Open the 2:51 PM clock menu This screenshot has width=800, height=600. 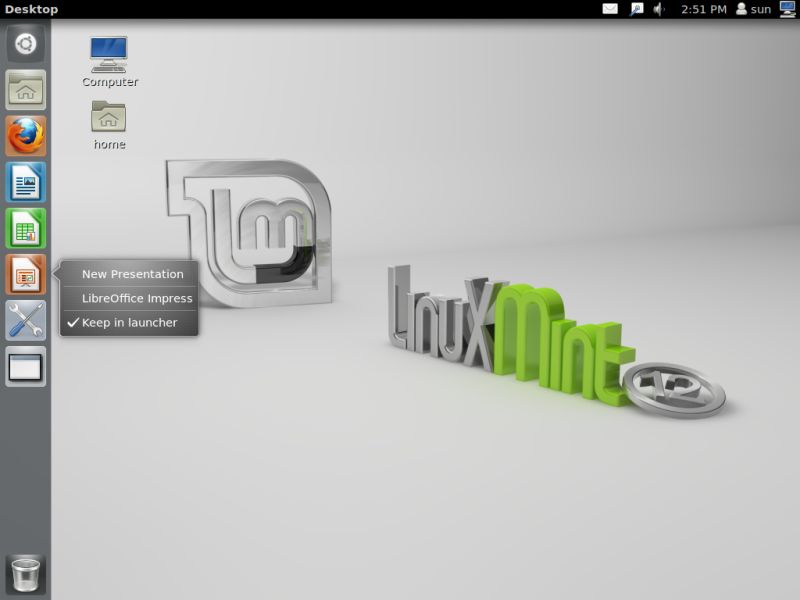click(x=704, y=9)
